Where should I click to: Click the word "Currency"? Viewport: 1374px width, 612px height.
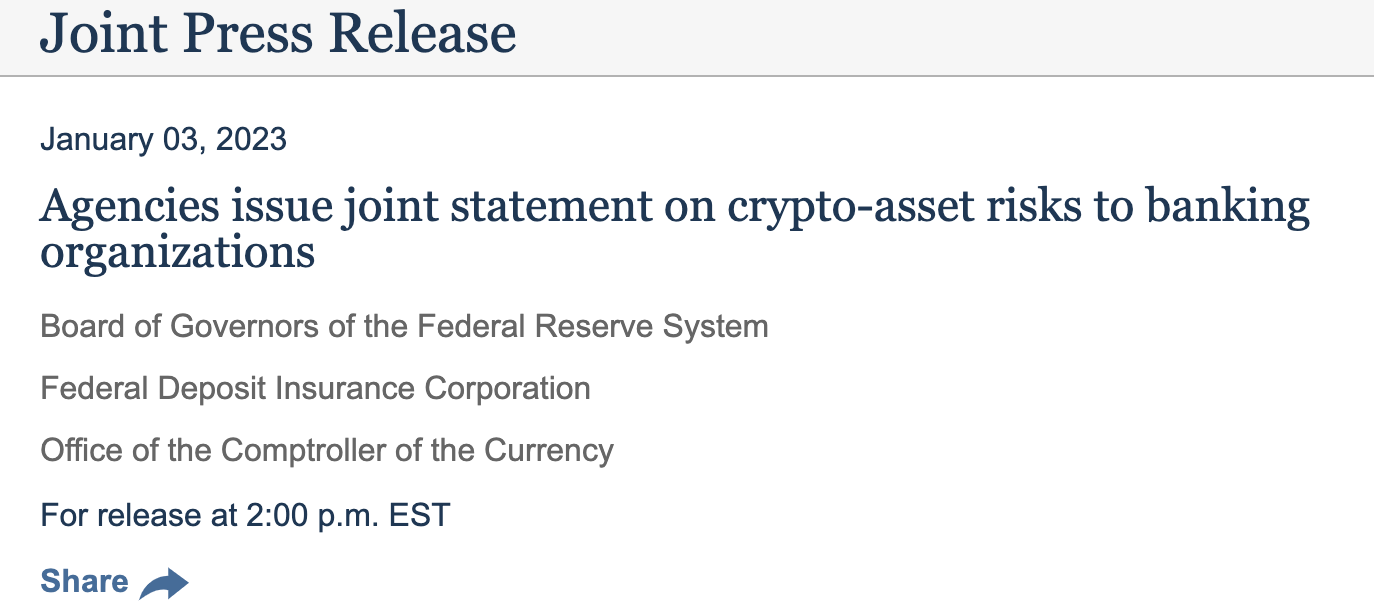point(549,450)
